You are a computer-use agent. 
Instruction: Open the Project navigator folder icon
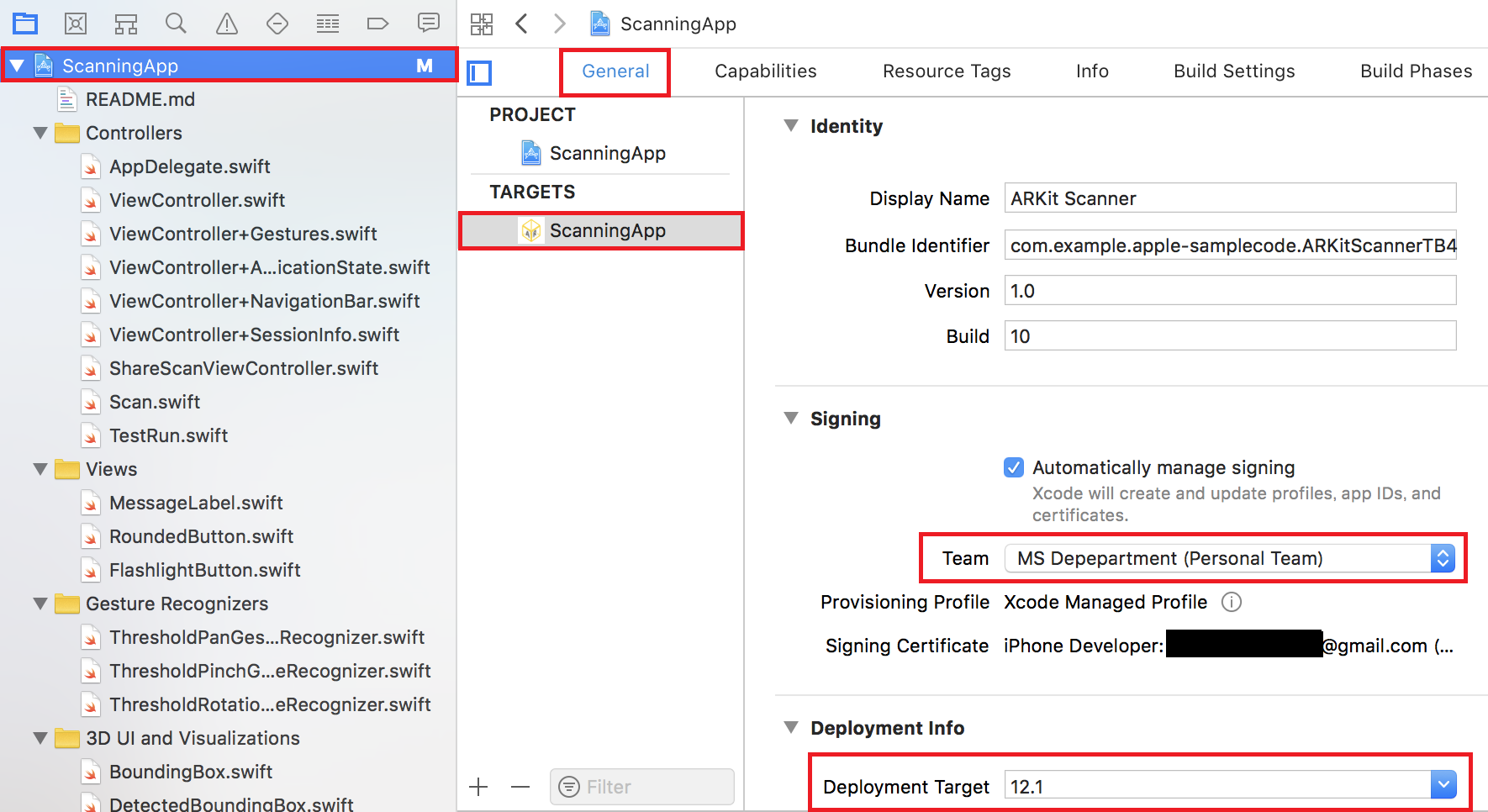click(x=25, y=24)
